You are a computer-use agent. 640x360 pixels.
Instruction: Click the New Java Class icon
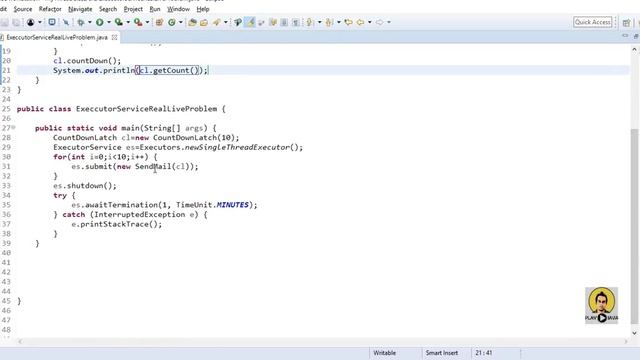[x=172, y=22]
